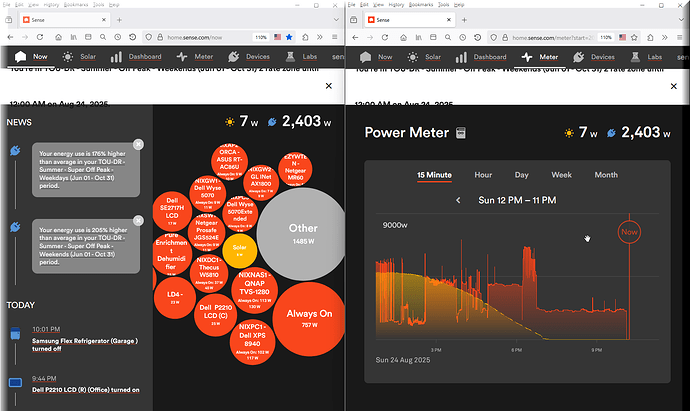Click the monitor icon next to the 9:44 PM event

(15, 382)
